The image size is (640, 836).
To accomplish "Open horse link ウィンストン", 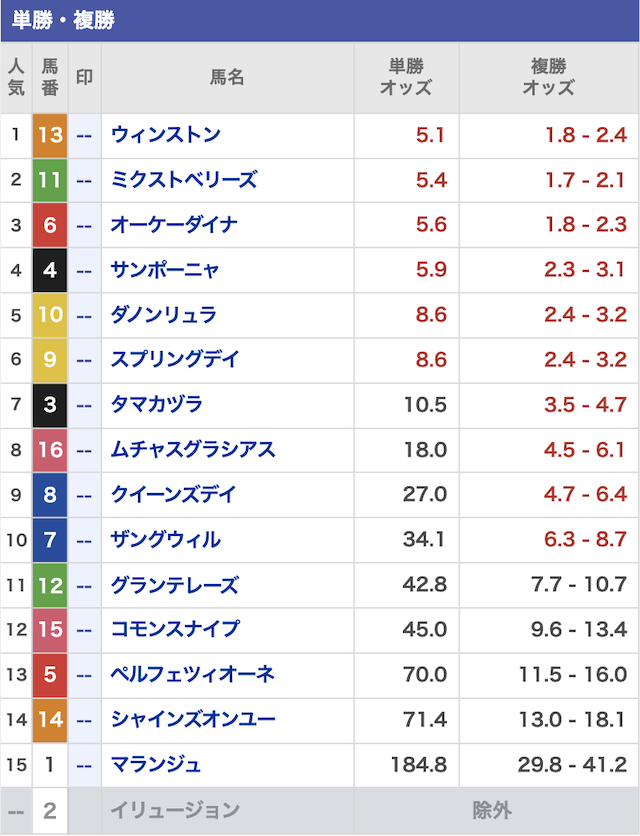I will click(165, 135).
